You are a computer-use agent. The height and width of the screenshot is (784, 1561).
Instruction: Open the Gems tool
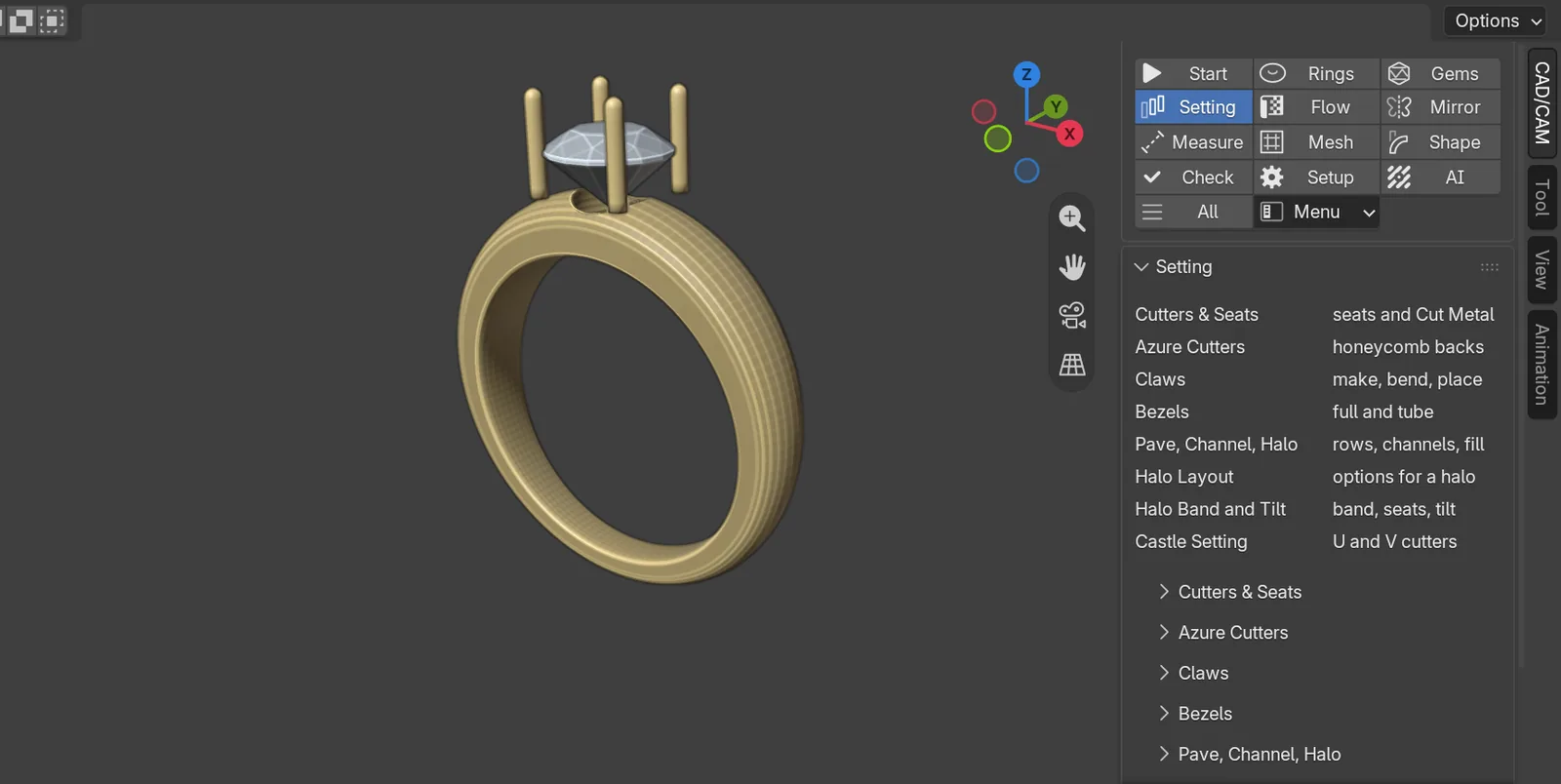pos(1441,73)
